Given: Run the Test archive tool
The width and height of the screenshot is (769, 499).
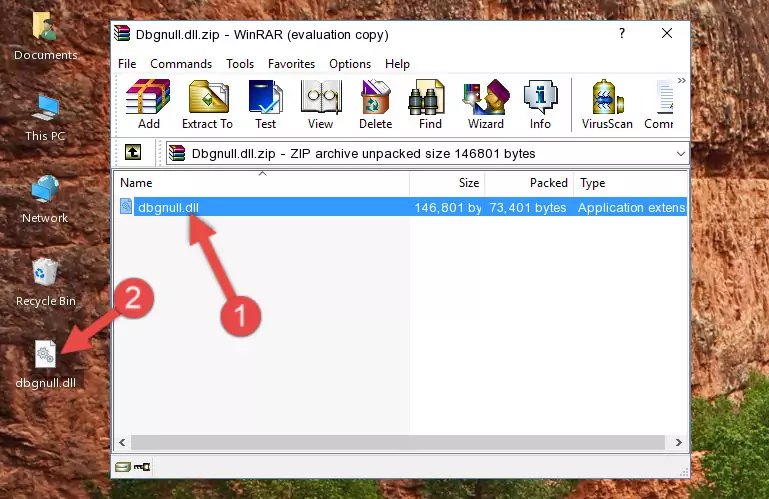Looking at the screenshot, I should (265, 104).
